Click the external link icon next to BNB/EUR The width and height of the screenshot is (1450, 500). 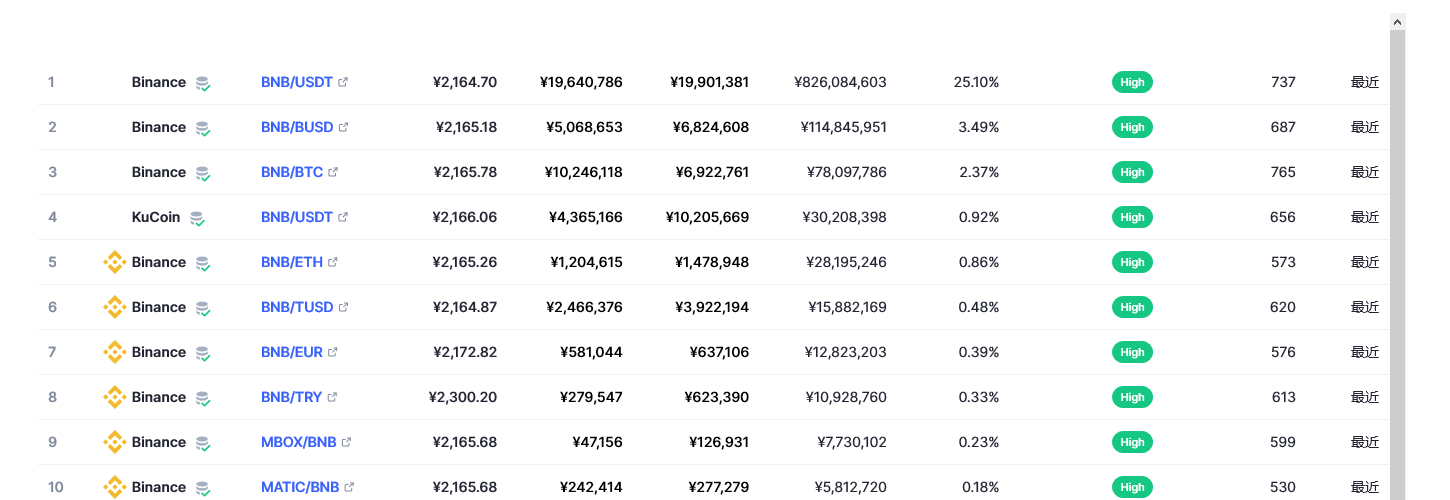pos(333,352)
